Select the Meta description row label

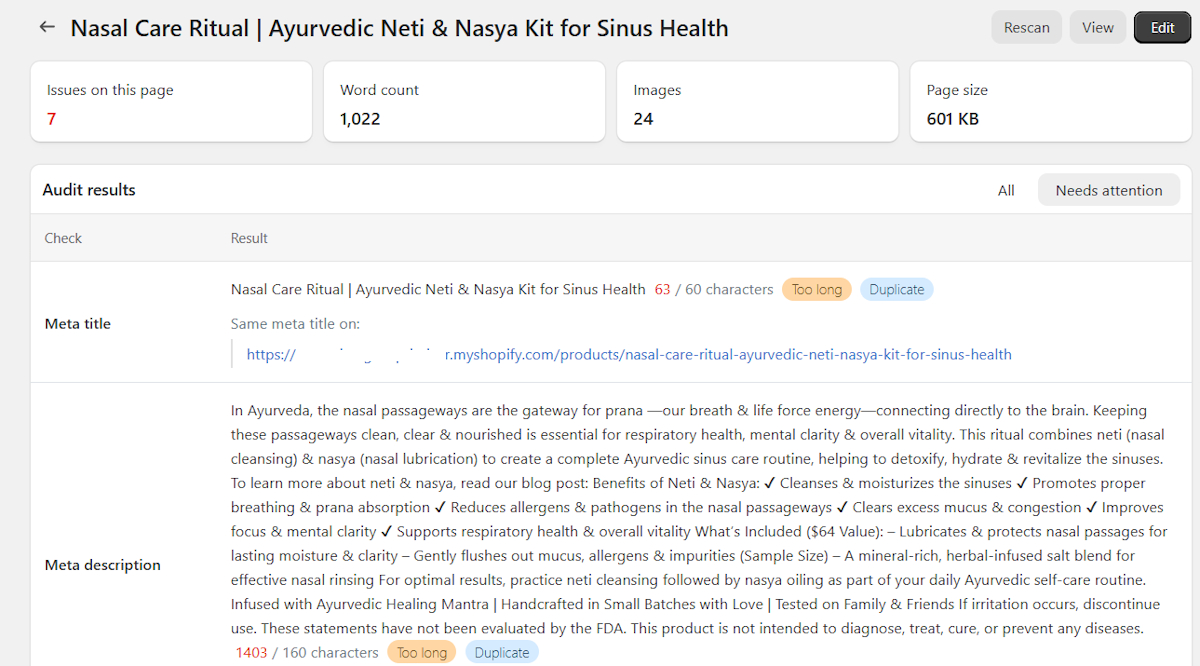103,565
